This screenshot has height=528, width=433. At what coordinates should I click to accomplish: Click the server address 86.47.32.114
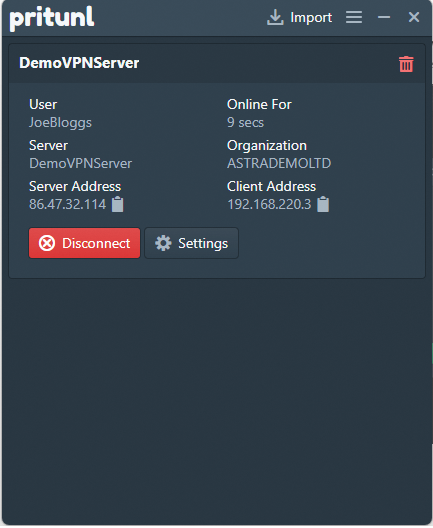[68, 204]
